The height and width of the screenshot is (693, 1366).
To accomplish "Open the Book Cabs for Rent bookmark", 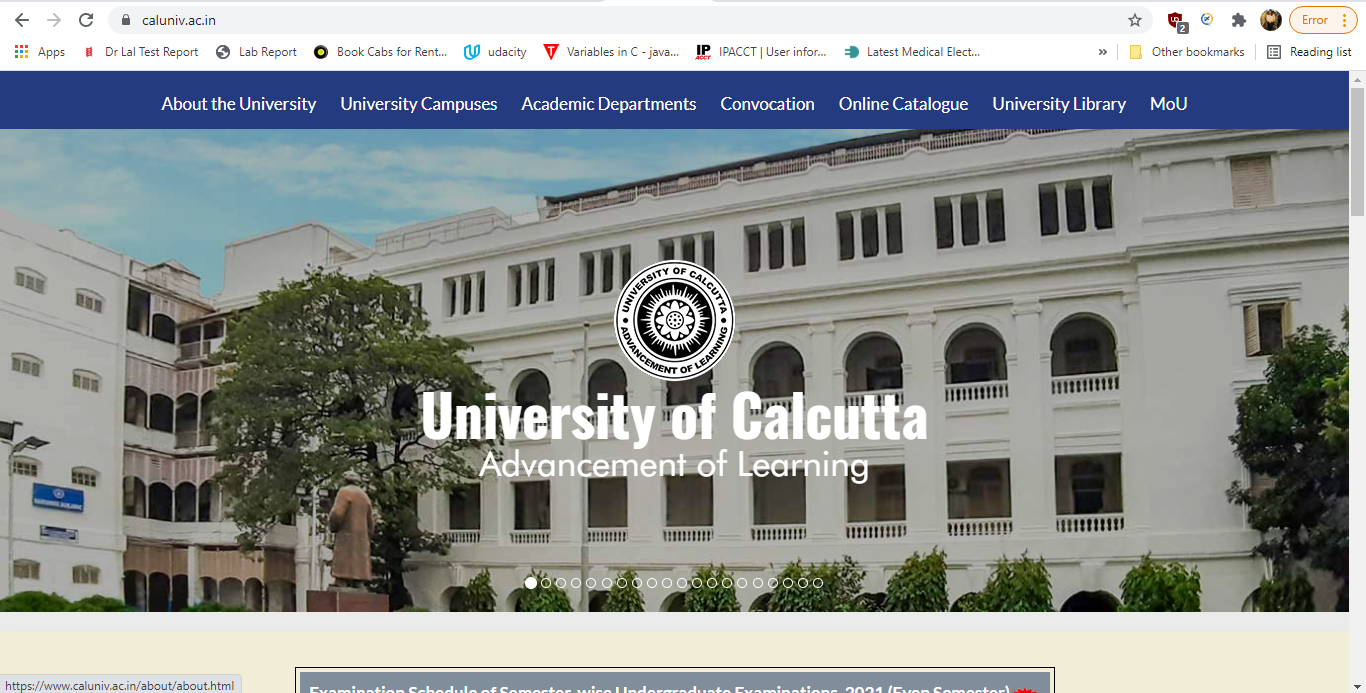I will [380, 52].
